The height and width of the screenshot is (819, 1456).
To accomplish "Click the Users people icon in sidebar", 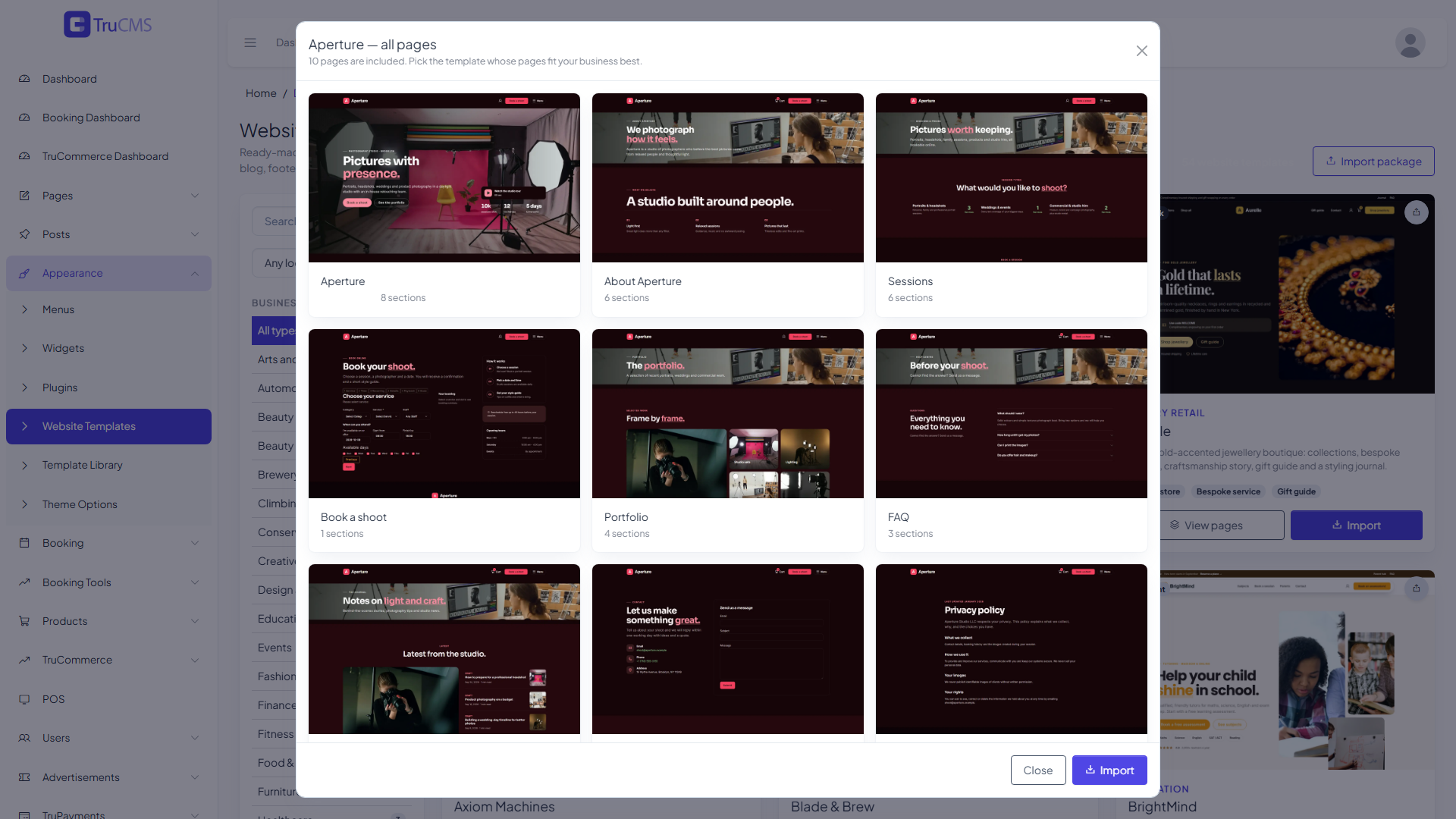I will point(24,738).
